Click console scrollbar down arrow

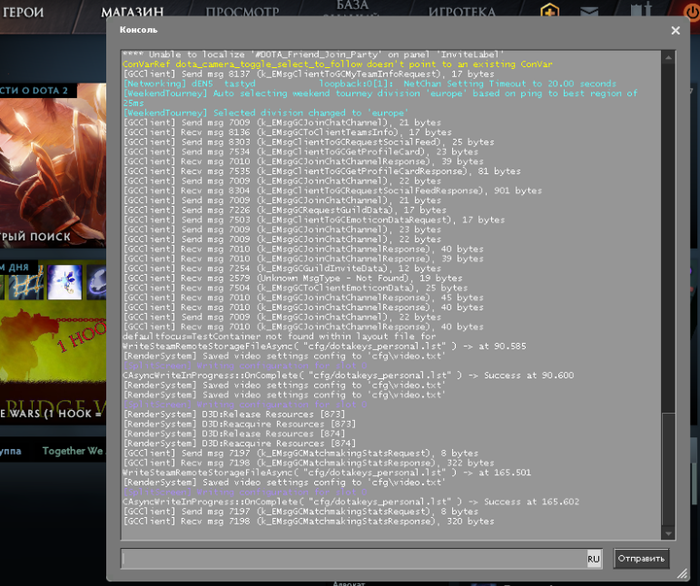point(668,533)
